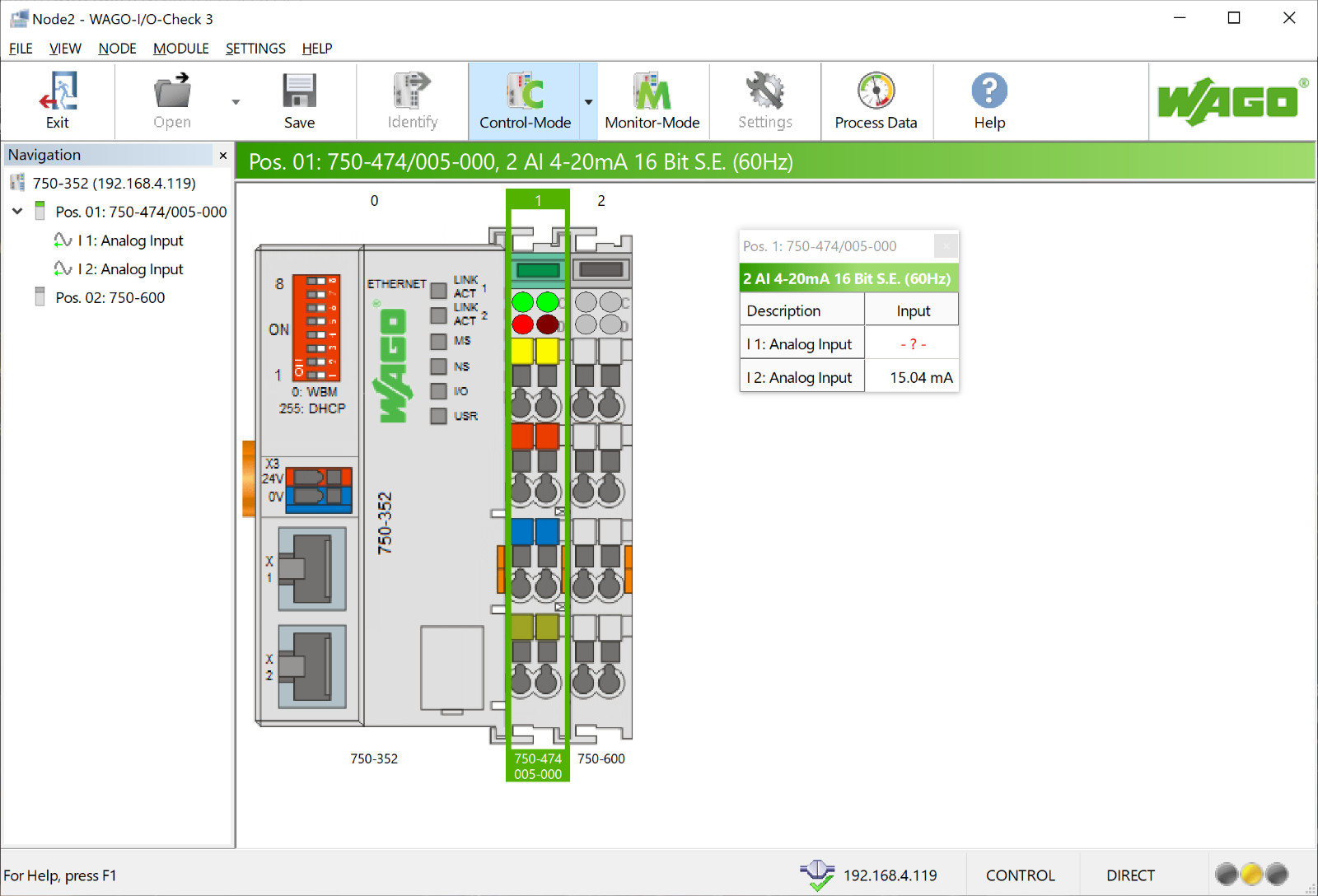The height and width of the screenshot is (896, 1318).
Task: Click the green popup title '2 AI 4-20mA 16 Bit S.E. (60Hz)'
Action: click(x=849, y=278)
